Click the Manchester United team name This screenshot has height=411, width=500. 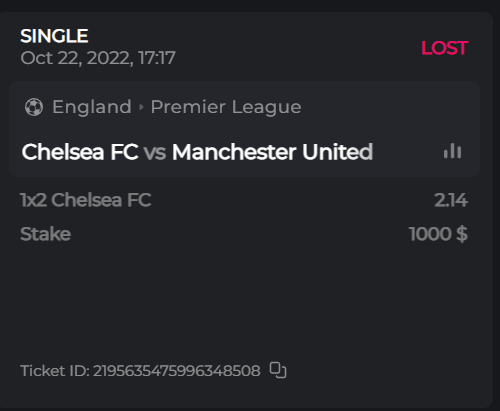pyautogui.click(x=272, y=152)
